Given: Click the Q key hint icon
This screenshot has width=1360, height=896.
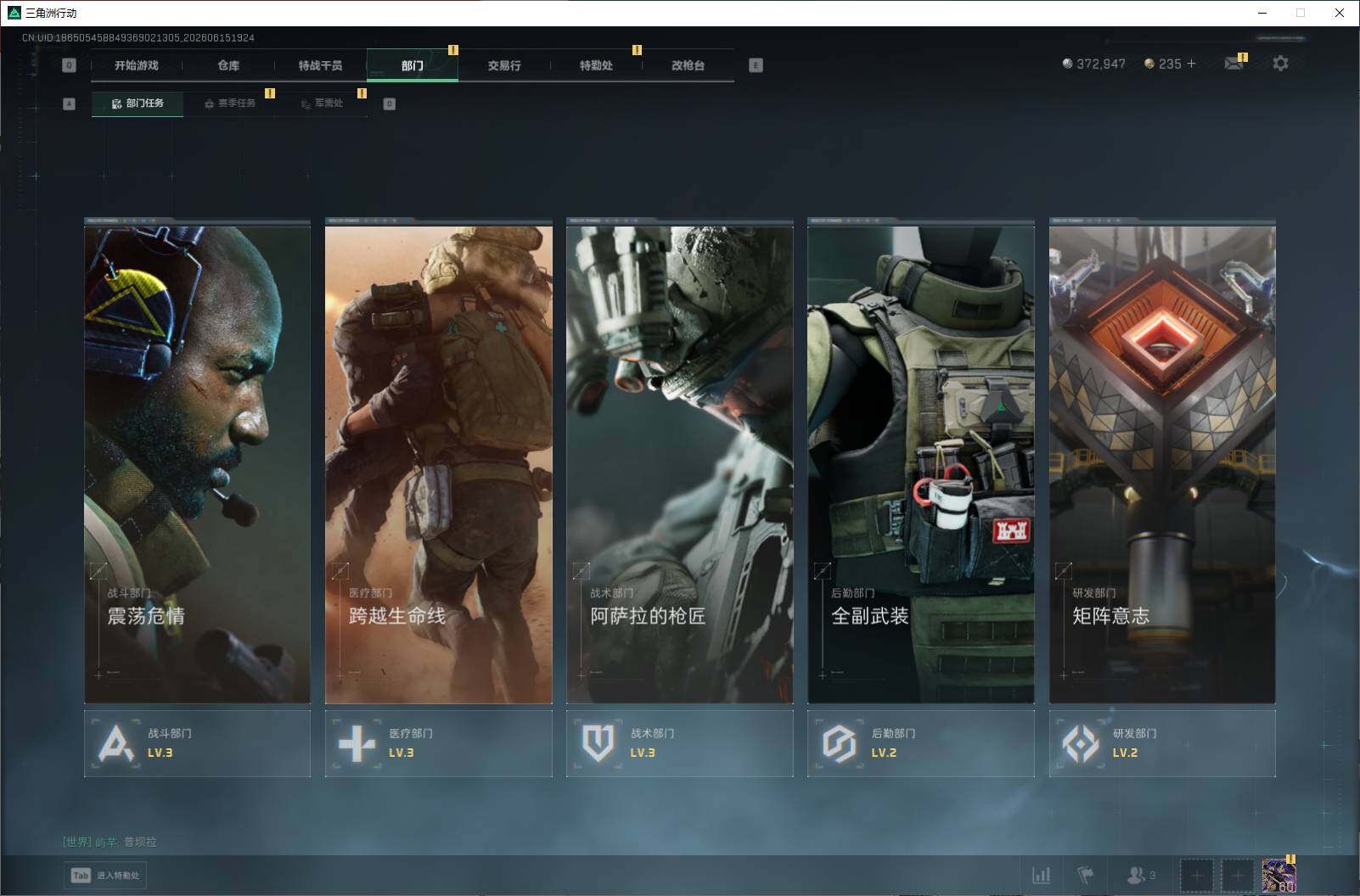Looking at the screenshot, I should click(x=70, y=65).
